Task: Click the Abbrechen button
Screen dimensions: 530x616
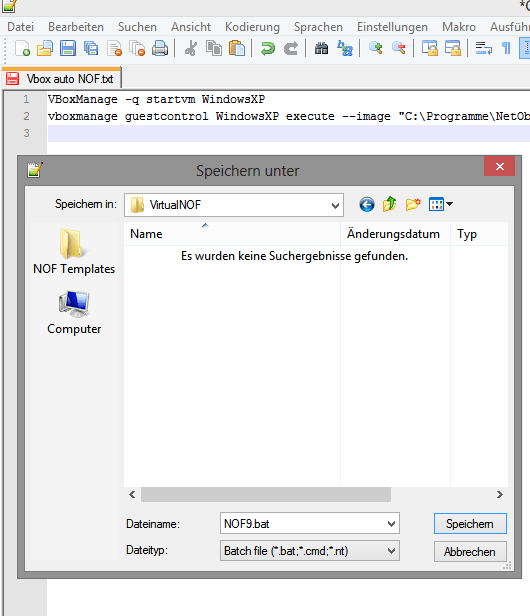Action: (x=470, y=552)
